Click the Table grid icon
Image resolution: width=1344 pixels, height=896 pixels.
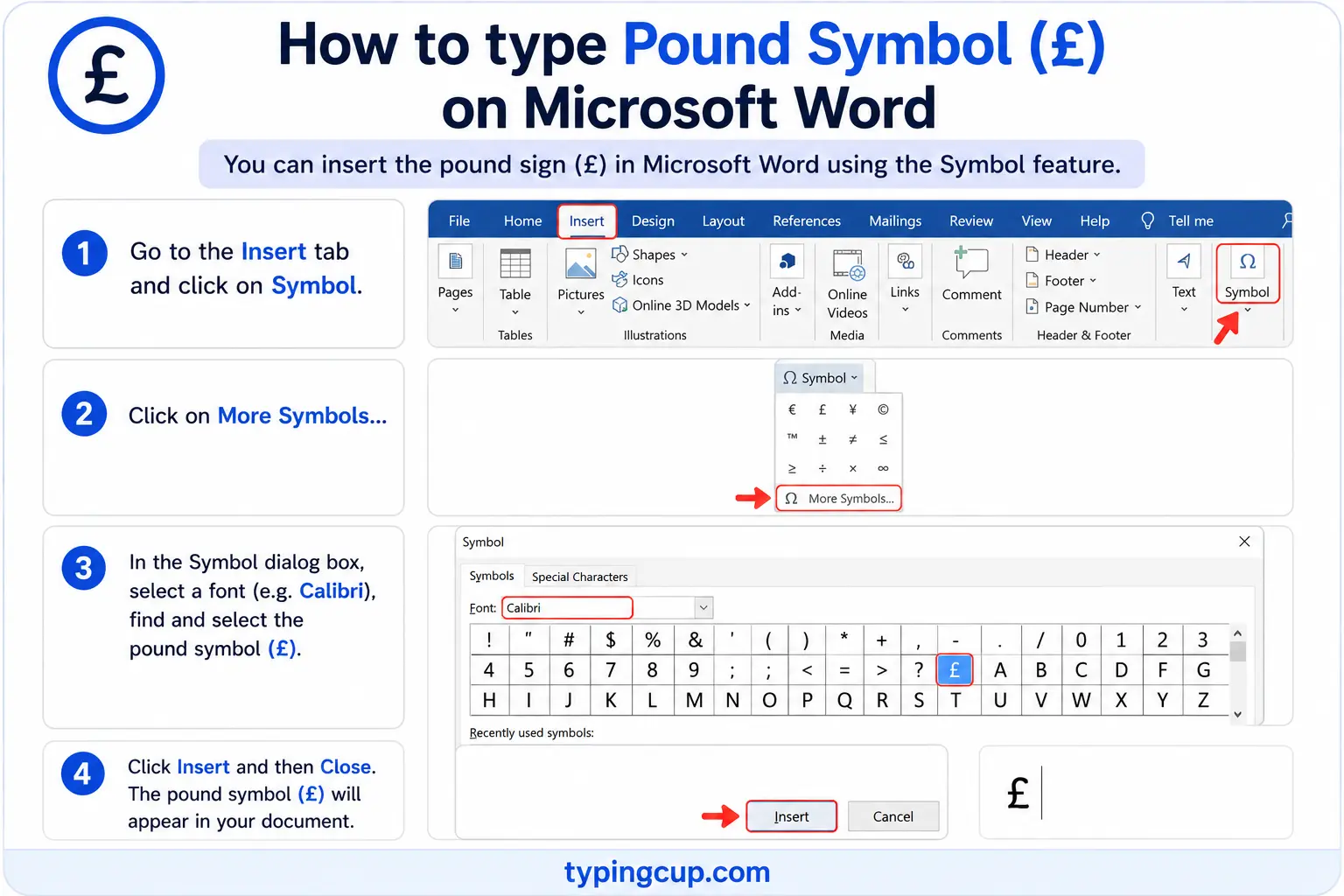514,263
